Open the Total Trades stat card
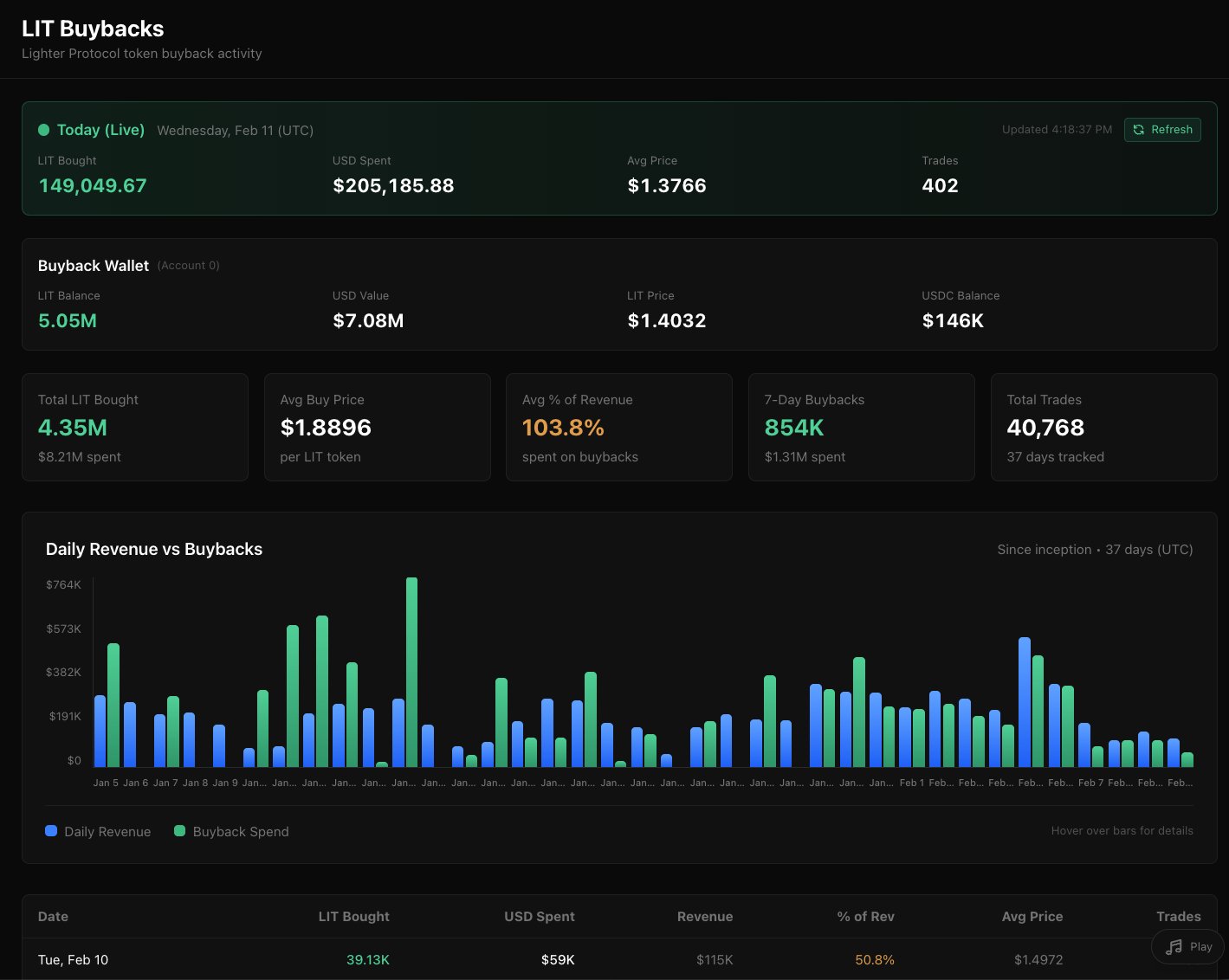This screenshot has height=980, width=1229. [1103, 427]
